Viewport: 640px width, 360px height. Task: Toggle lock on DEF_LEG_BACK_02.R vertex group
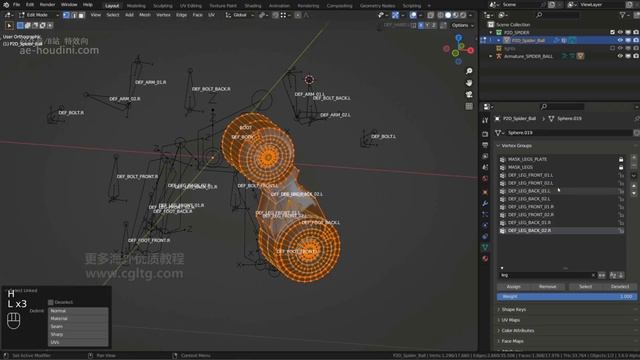(x=621, y=231)
